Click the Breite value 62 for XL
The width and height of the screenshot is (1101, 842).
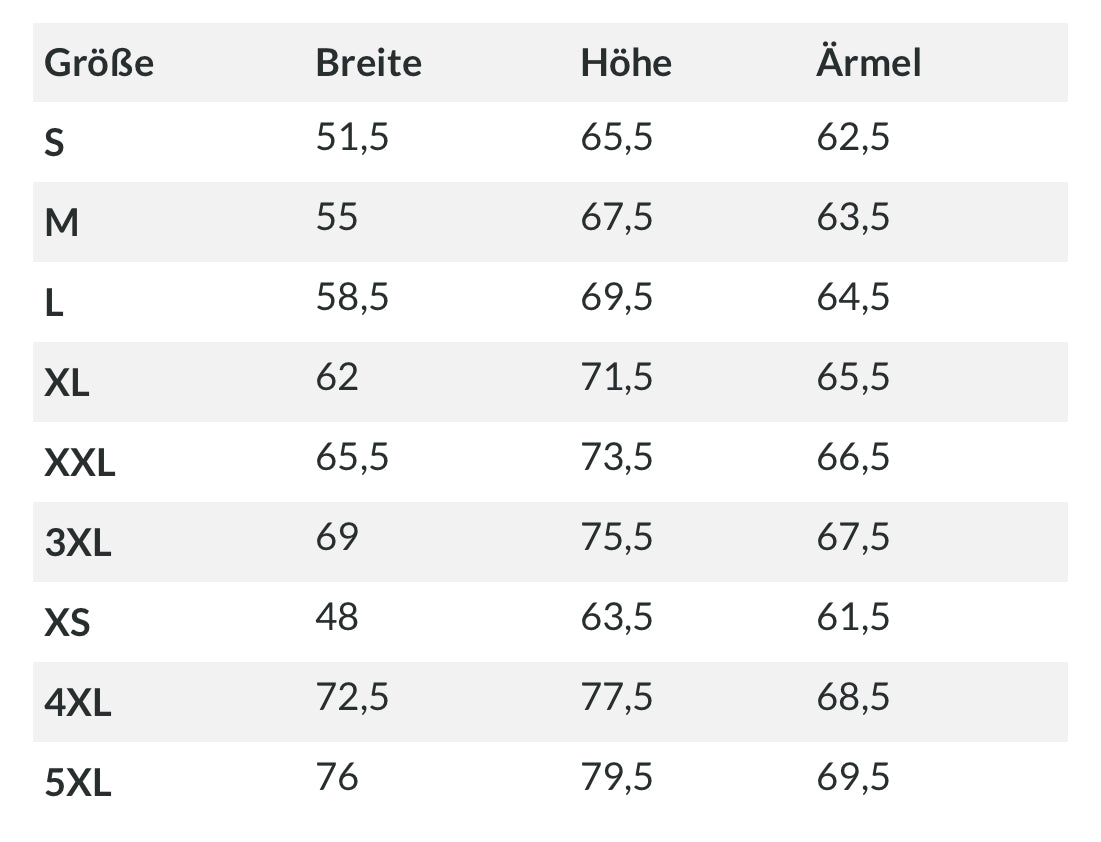coord(337,377)
